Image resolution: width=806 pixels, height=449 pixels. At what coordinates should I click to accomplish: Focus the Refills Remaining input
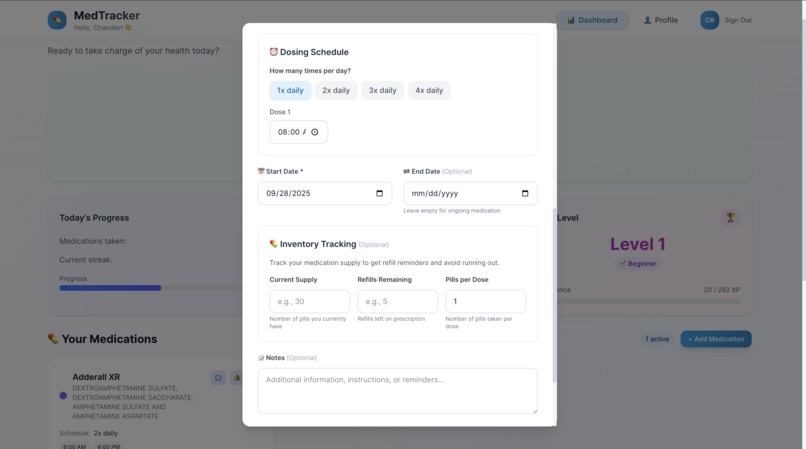click(x=397, y=301)
